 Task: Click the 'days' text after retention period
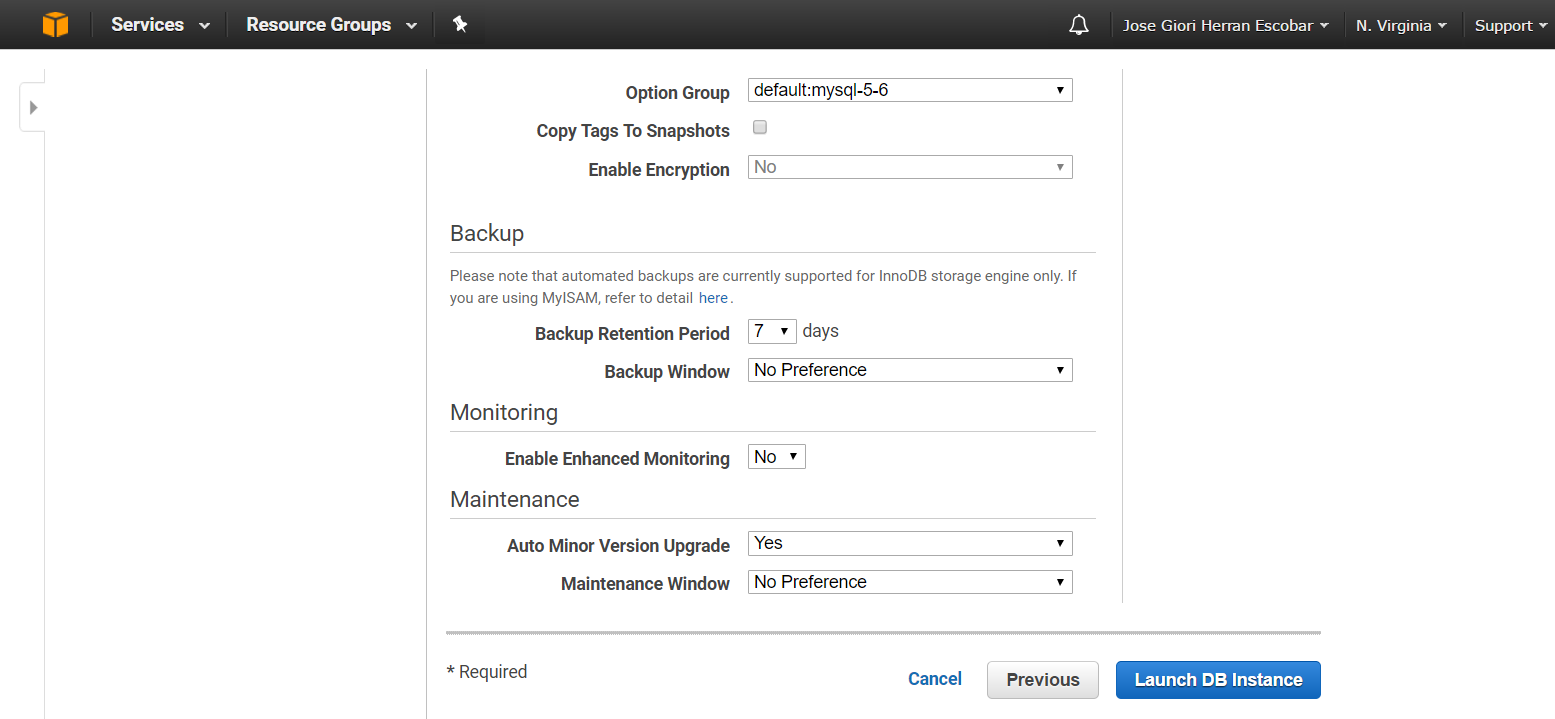click(x=820, y=331)
